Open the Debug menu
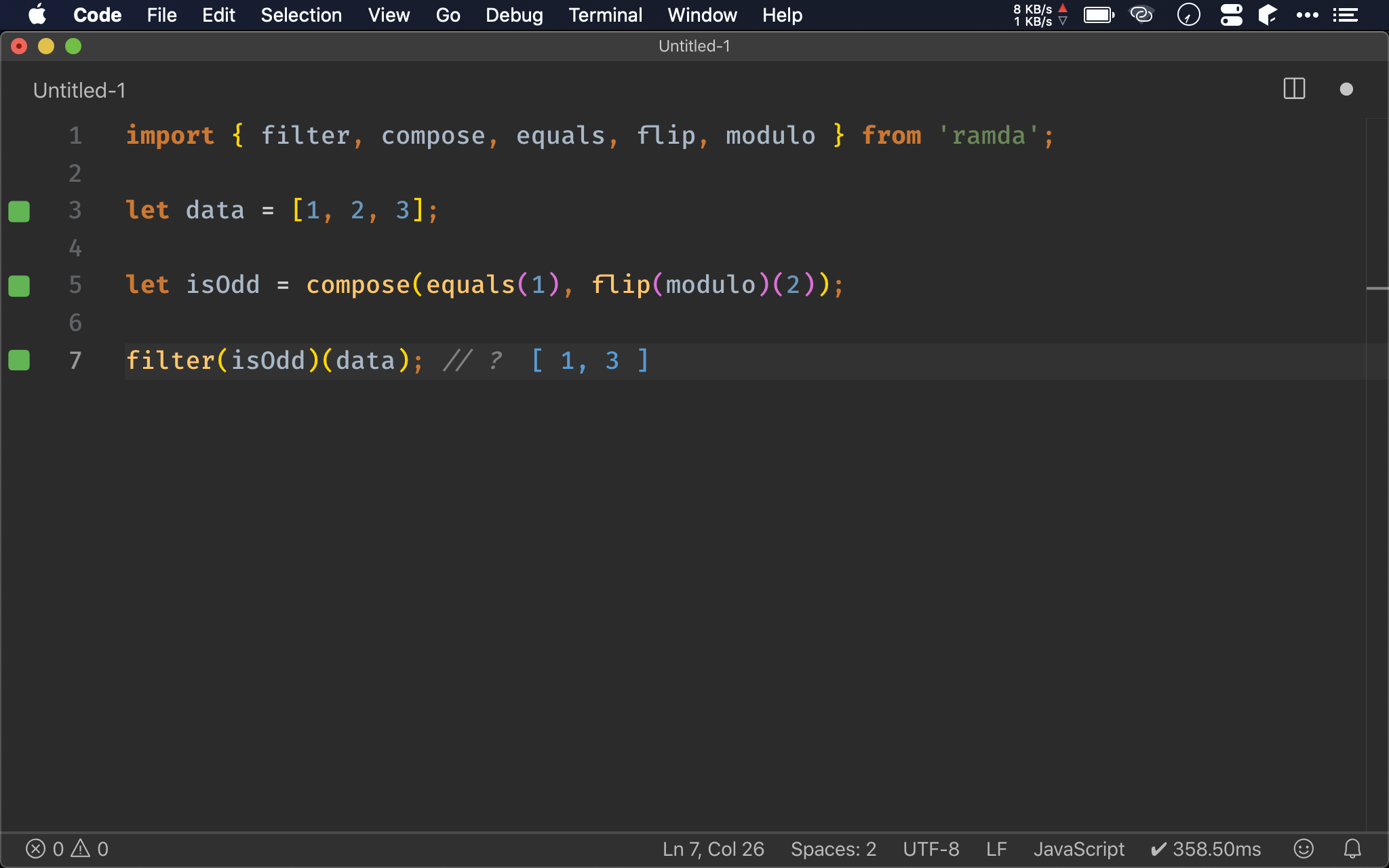 coord(514,15)
